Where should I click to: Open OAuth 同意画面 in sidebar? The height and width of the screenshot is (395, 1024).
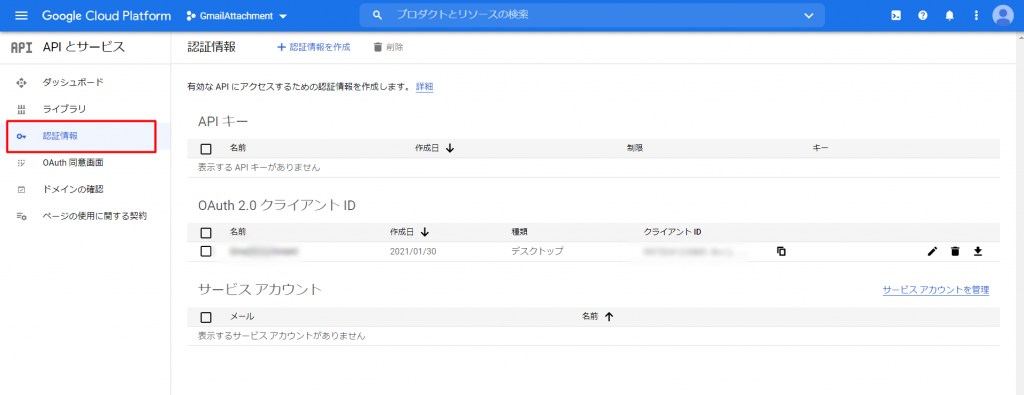(x=73, y=163)
